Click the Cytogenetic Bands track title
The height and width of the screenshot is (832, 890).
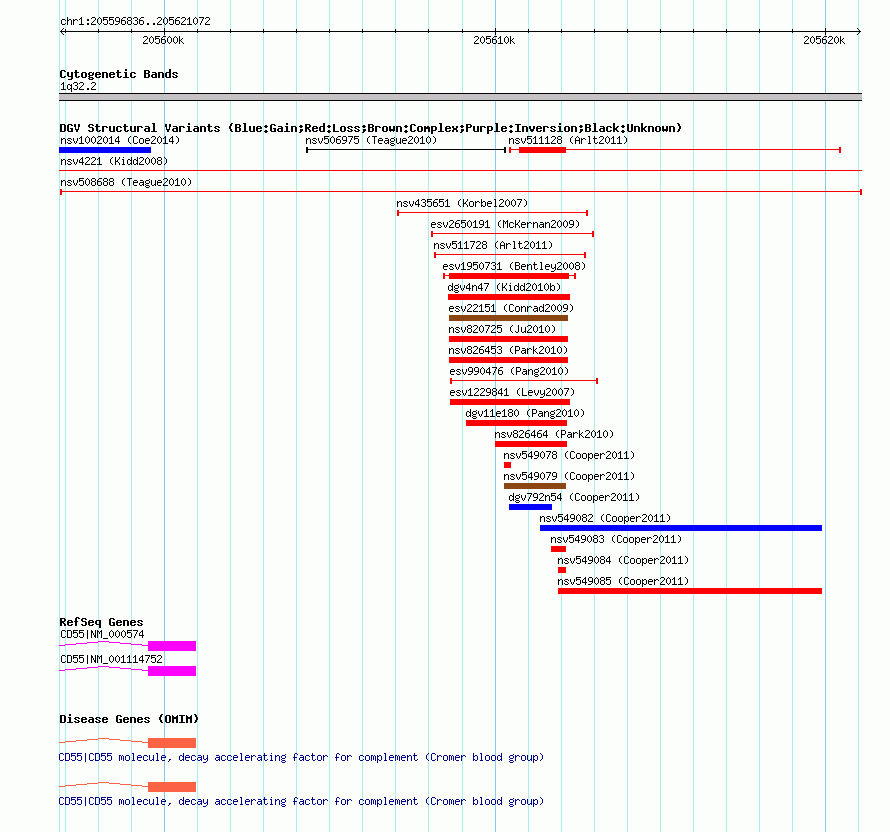click(x=119, y=74)
